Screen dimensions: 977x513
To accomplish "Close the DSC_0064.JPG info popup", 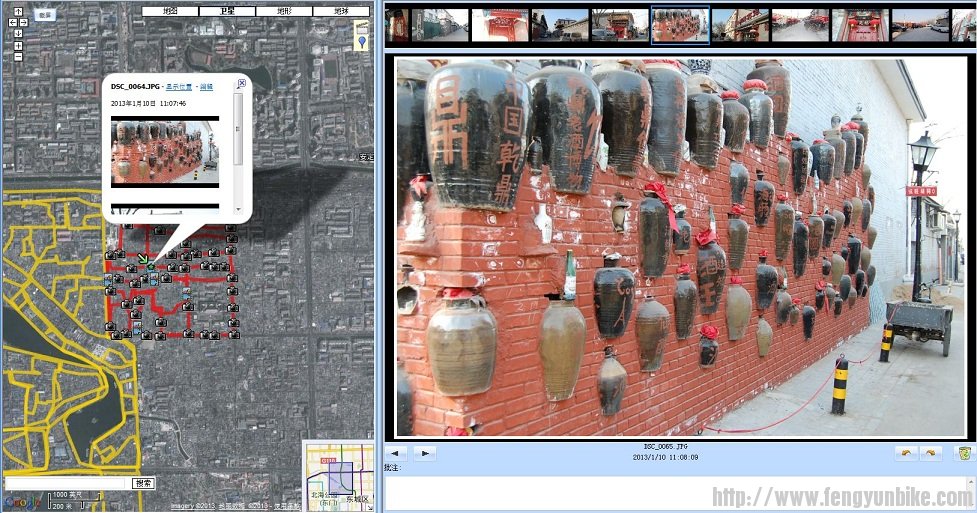I will 241,85.
